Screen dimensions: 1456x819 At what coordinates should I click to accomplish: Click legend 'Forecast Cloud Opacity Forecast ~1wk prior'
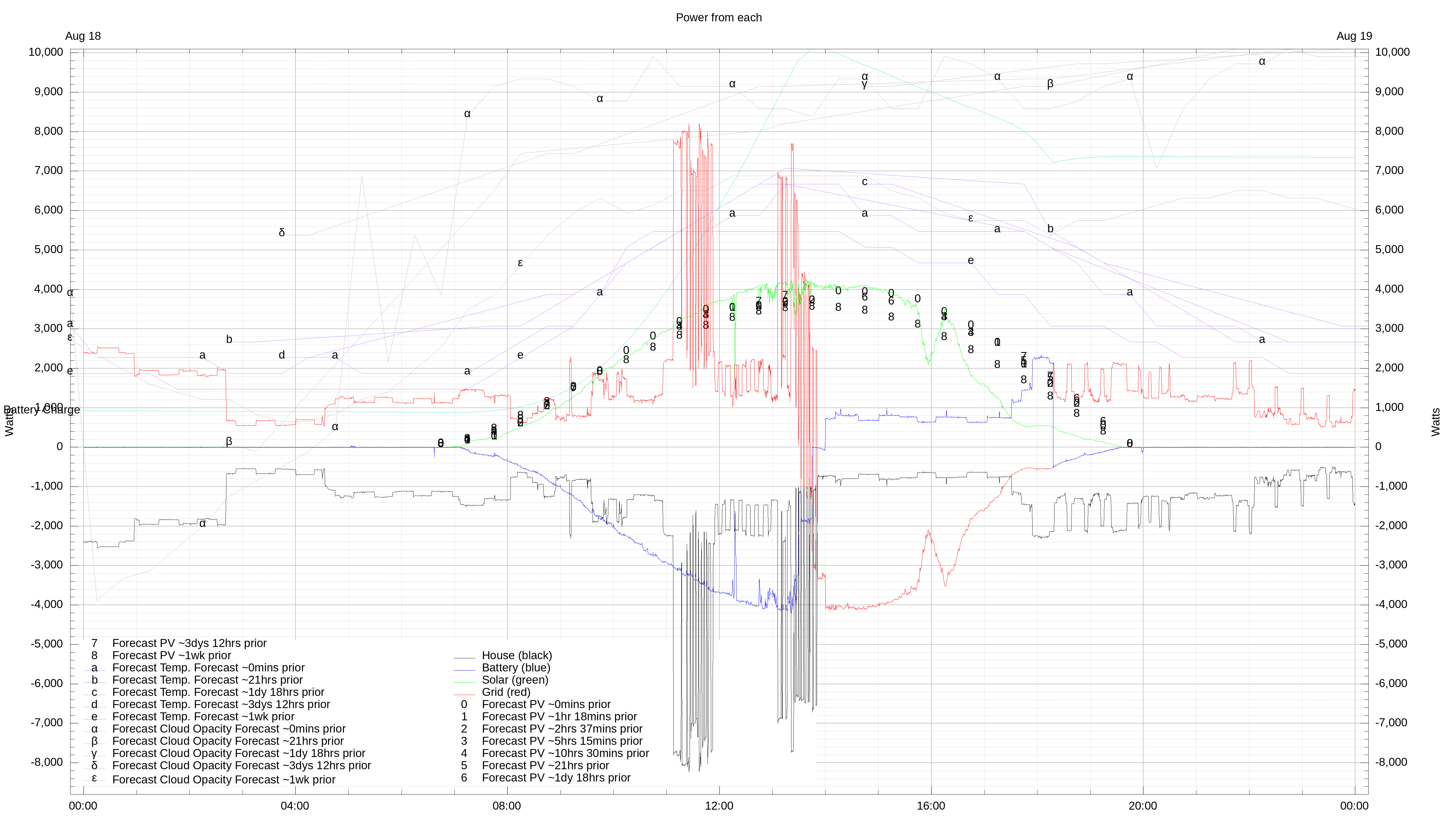[224, 779]
